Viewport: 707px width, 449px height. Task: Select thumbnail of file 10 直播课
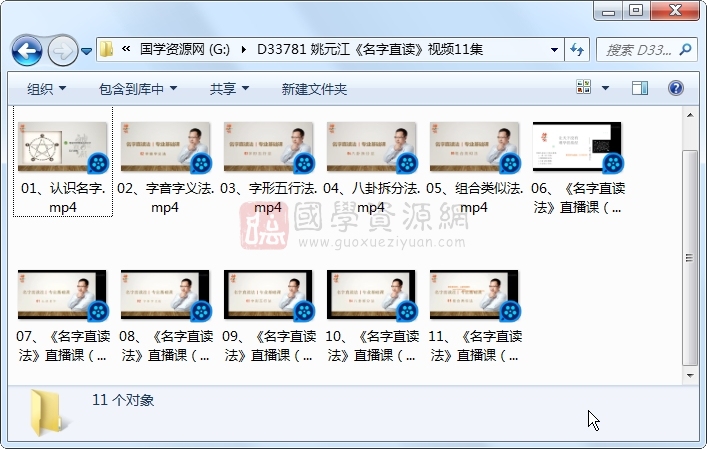pyautogui.click(x=372, y=295)
